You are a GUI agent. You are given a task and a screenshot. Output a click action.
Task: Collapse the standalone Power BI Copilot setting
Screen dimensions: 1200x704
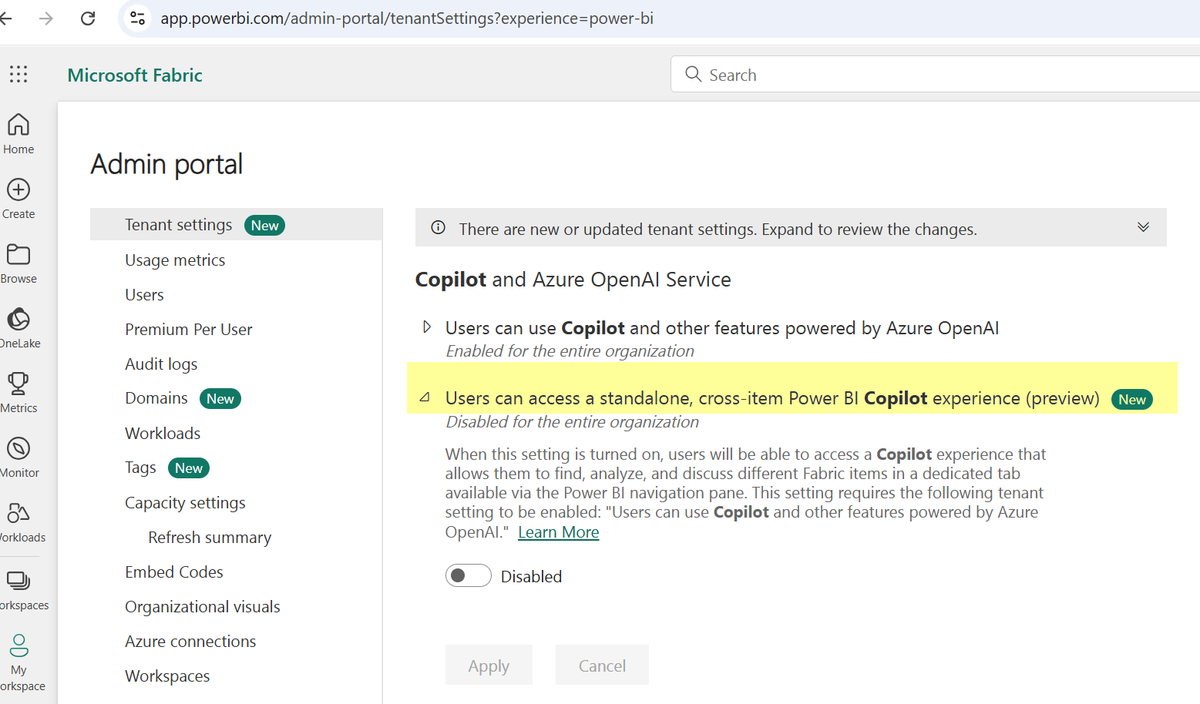pyautogui.click(x=425, y=398)
